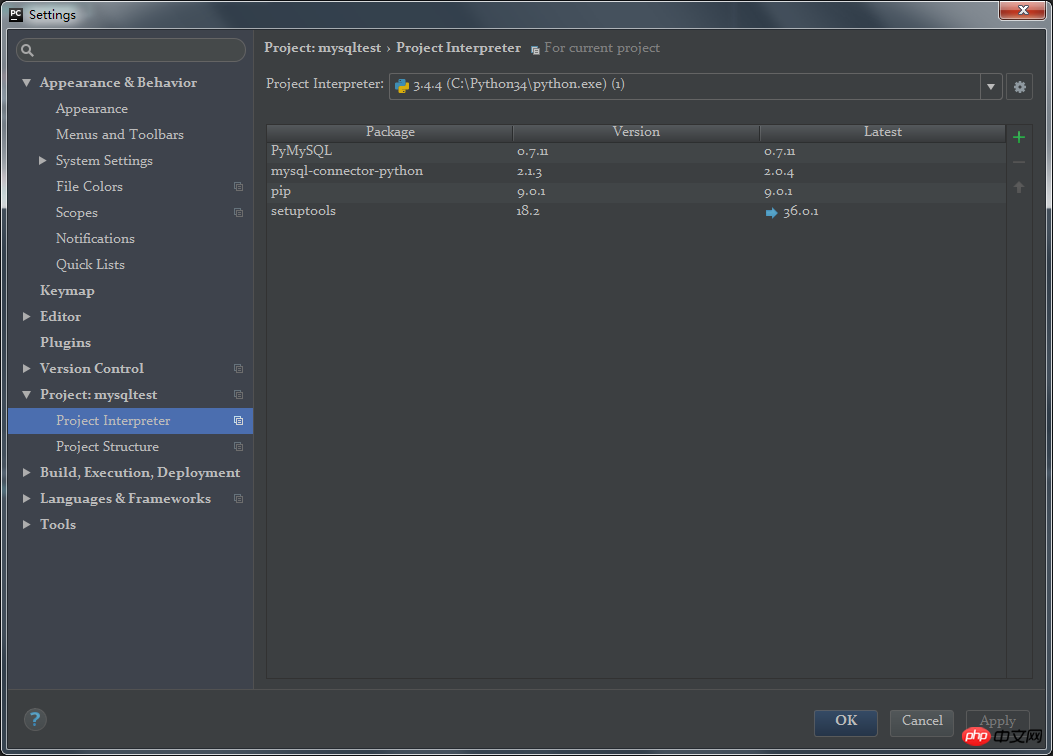The image size is (1053, 756).
Task: Select the setuptools package row
Action: tap(636, 212)
